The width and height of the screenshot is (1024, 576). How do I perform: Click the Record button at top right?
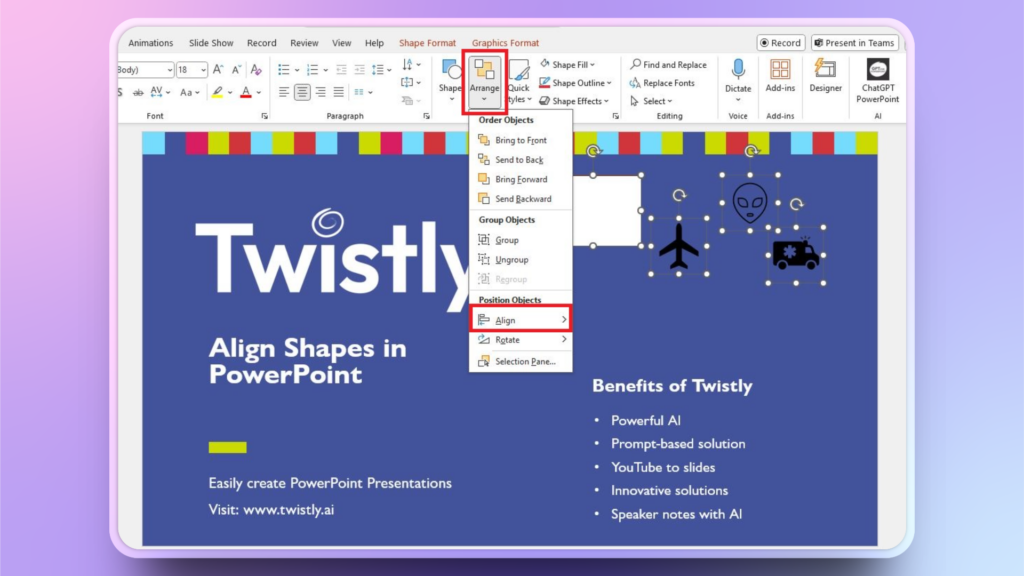tap(780, 43)
